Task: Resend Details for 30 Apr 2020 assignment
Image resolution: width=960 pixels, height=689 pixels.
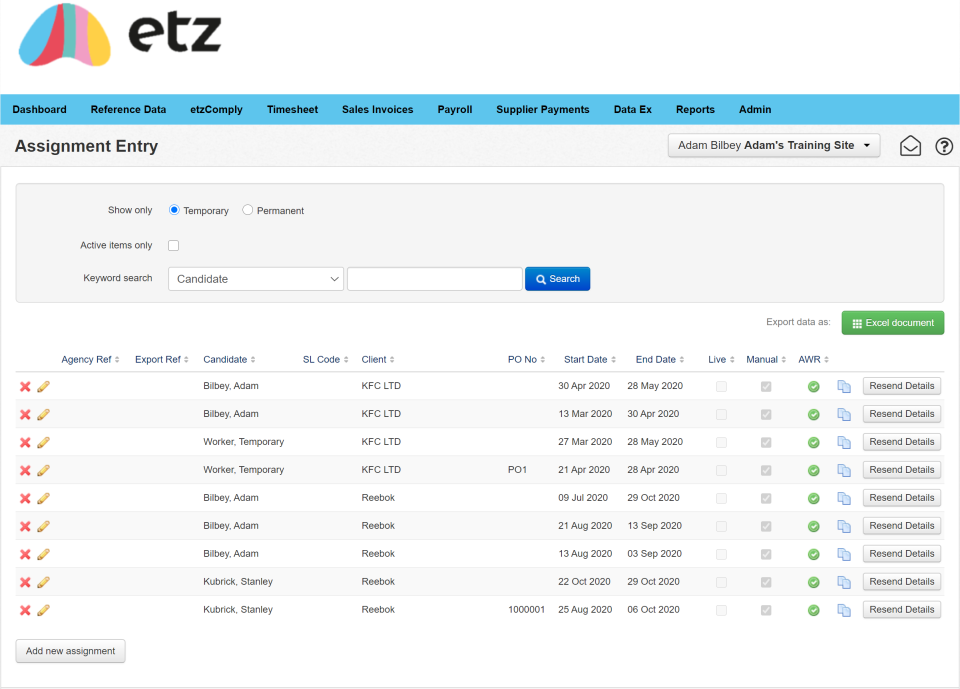Action: pyautogui.click(x=901, y=386)
